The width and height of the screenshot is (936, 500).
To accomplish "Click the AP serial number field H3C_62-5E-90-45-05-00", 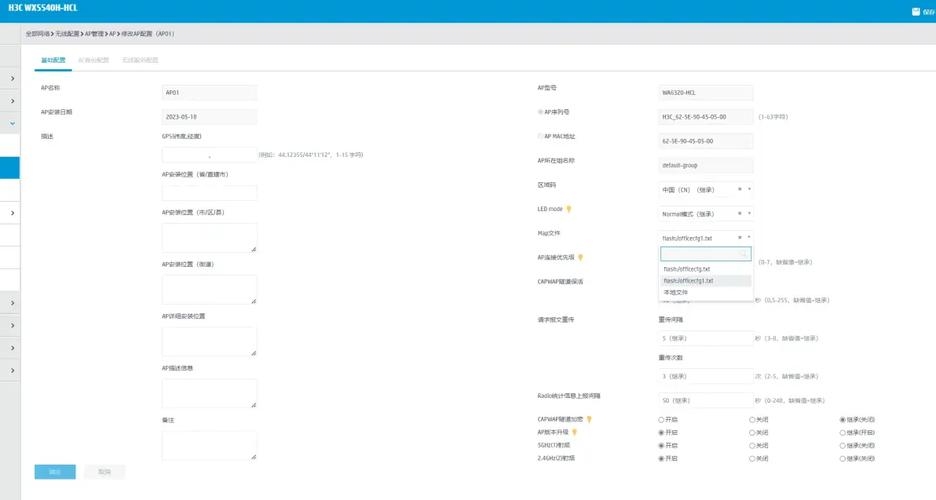I will [706, 117].
